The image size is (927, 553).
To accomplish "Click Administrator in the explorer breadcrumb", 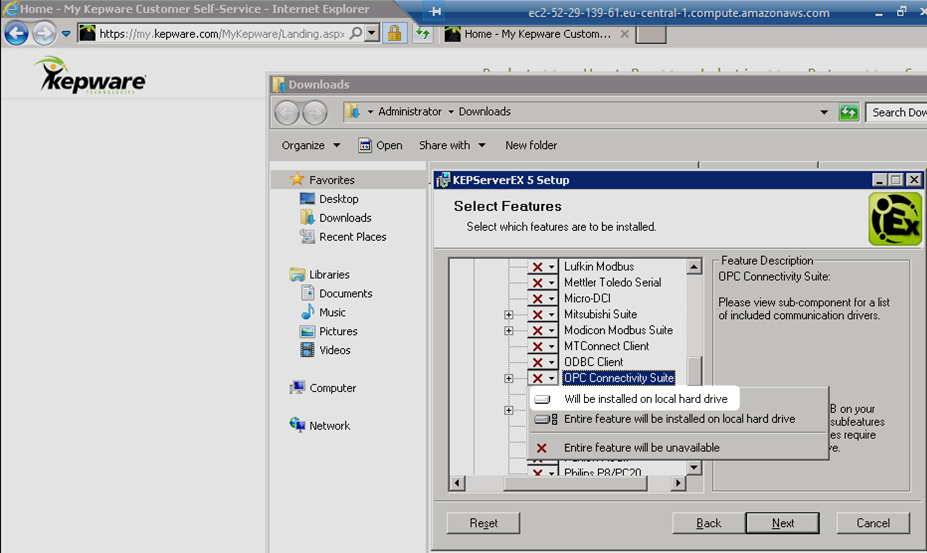I will pos(410,111).
